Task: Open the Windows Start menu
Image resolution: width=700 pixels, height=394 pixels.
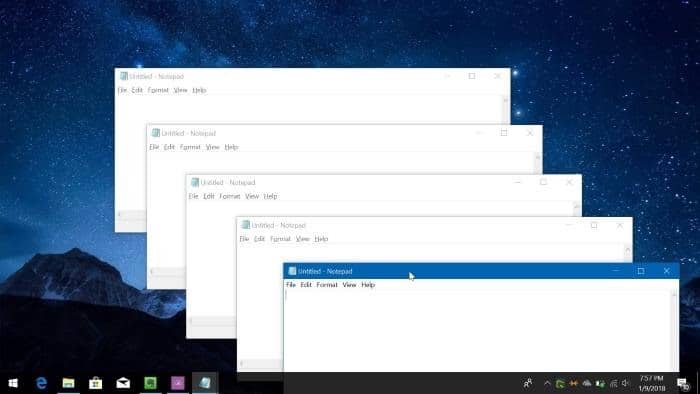Action: (13, 383)
